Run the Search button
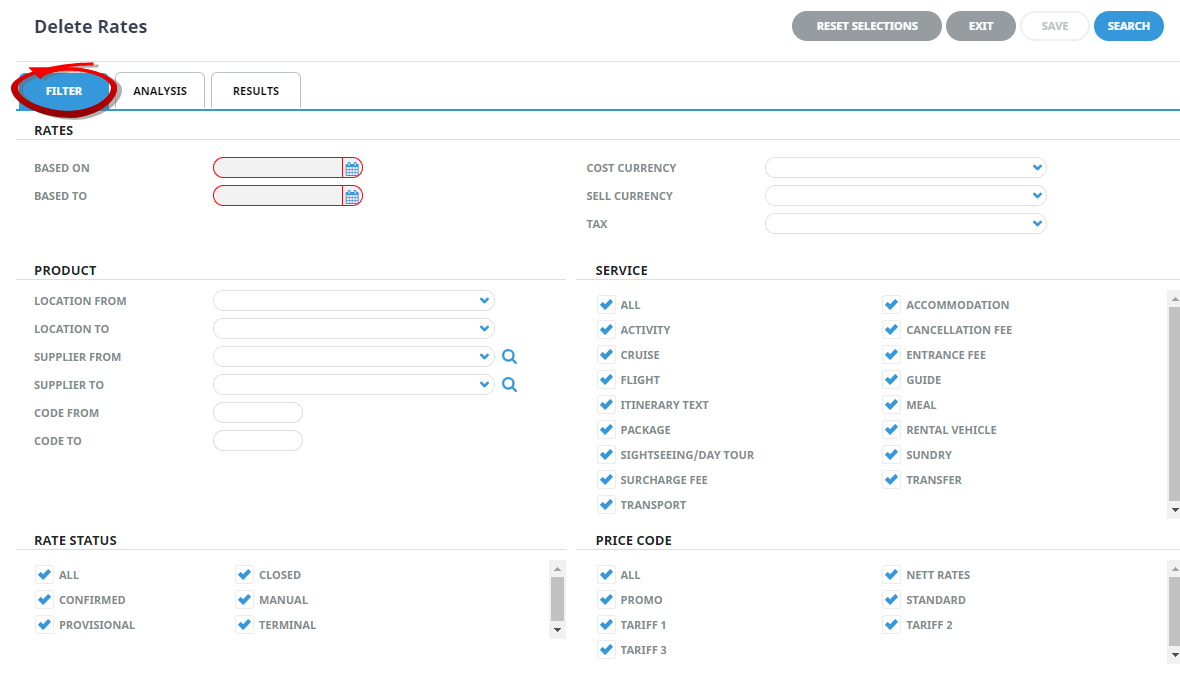 1128,26
